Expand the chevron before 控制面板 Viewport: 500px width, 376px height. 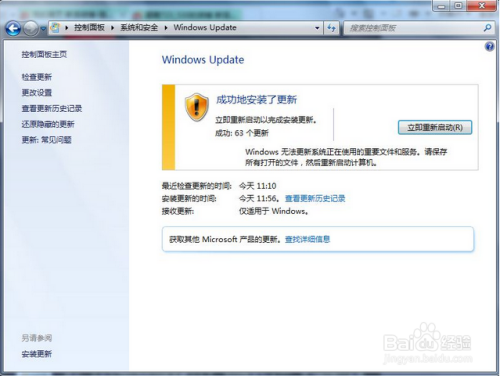tap(67, 28)
